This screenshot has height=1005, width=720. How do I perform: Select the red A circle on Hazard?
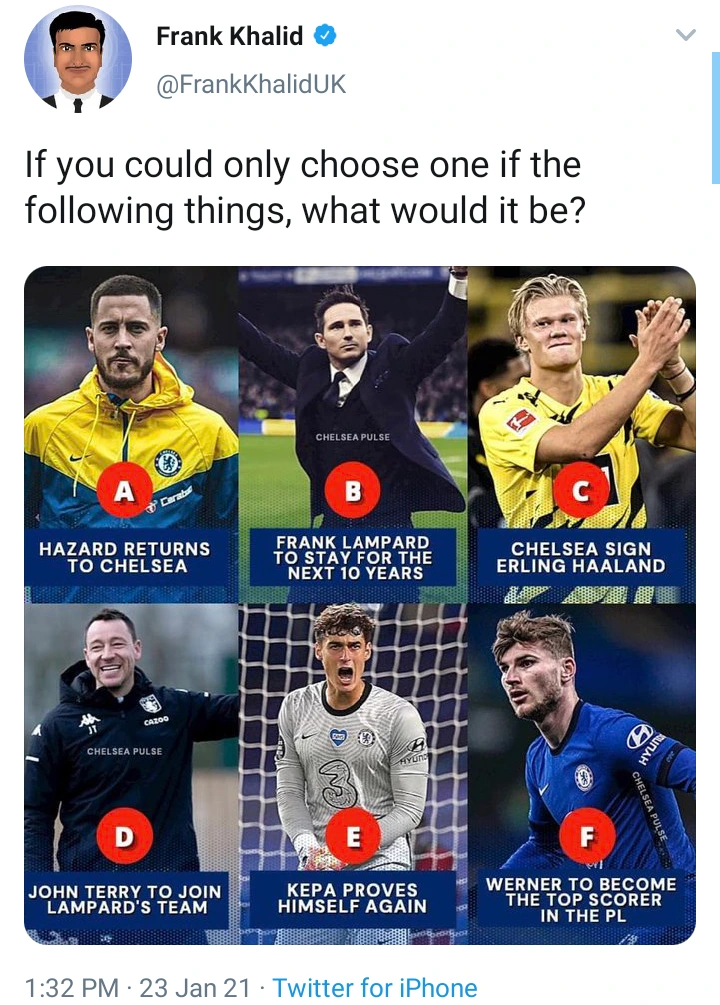pyautogui.click(x=124, y=490)
